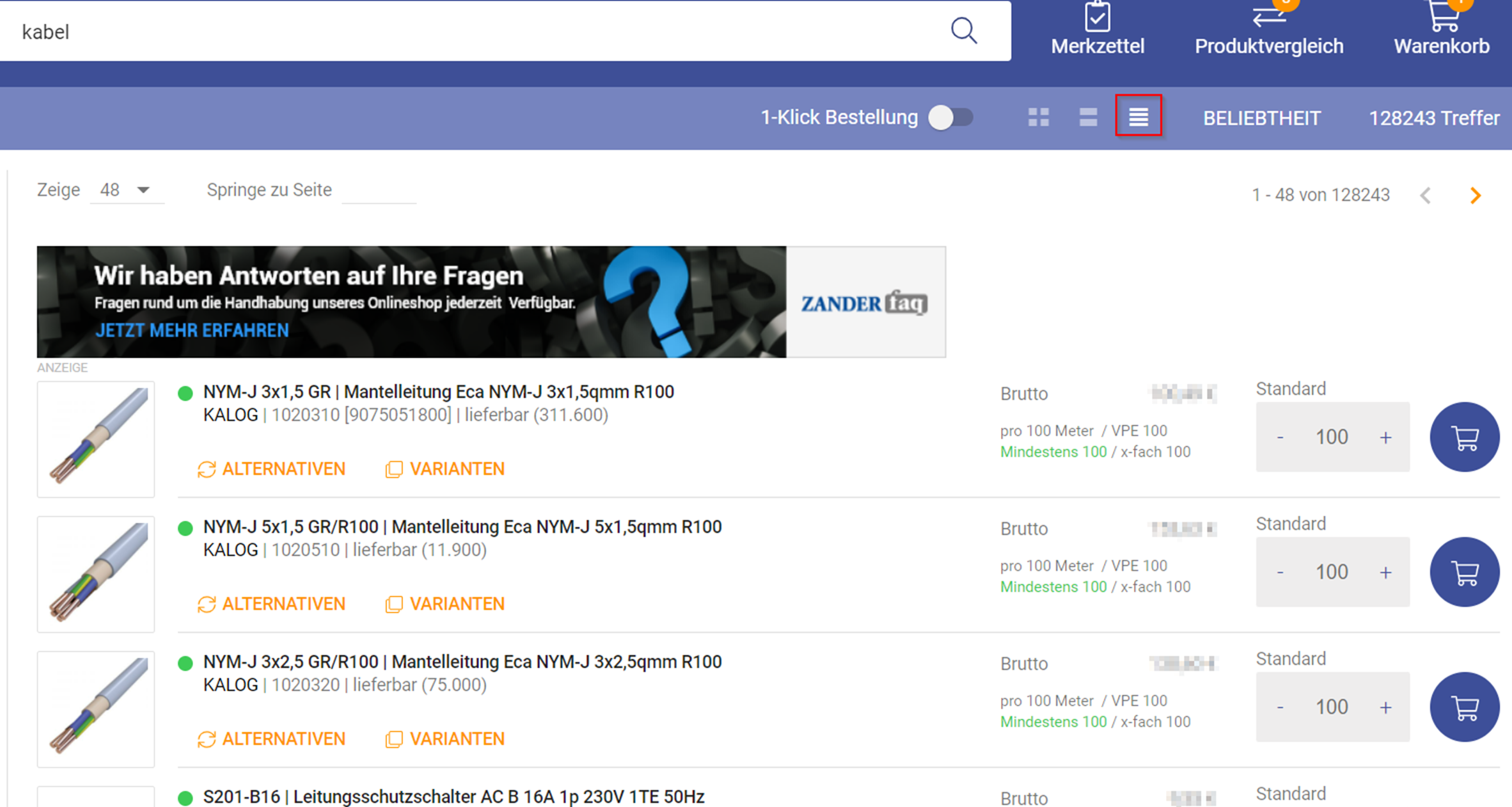Click the search magnifier icon
The image size is (1512, 807).
tap(963, 31)
